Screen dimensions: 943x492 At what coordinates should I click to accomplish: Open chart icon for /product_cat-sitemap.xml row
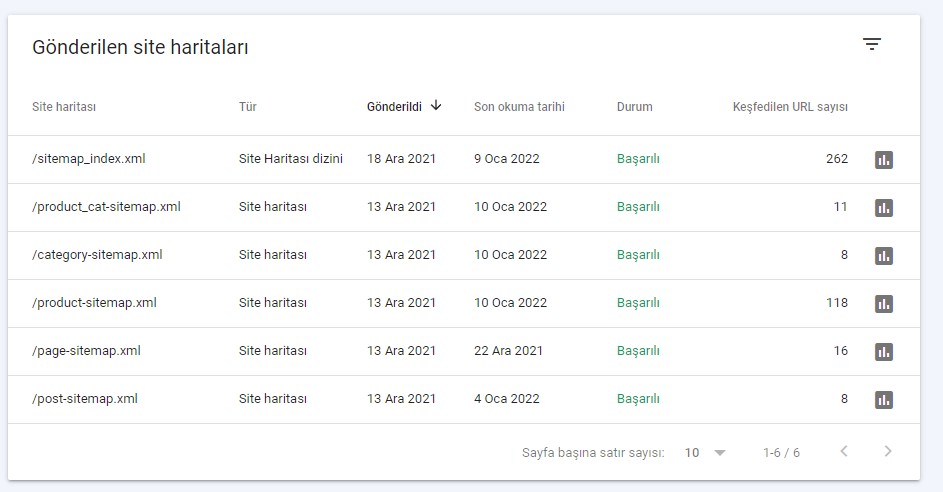[883, 208]
